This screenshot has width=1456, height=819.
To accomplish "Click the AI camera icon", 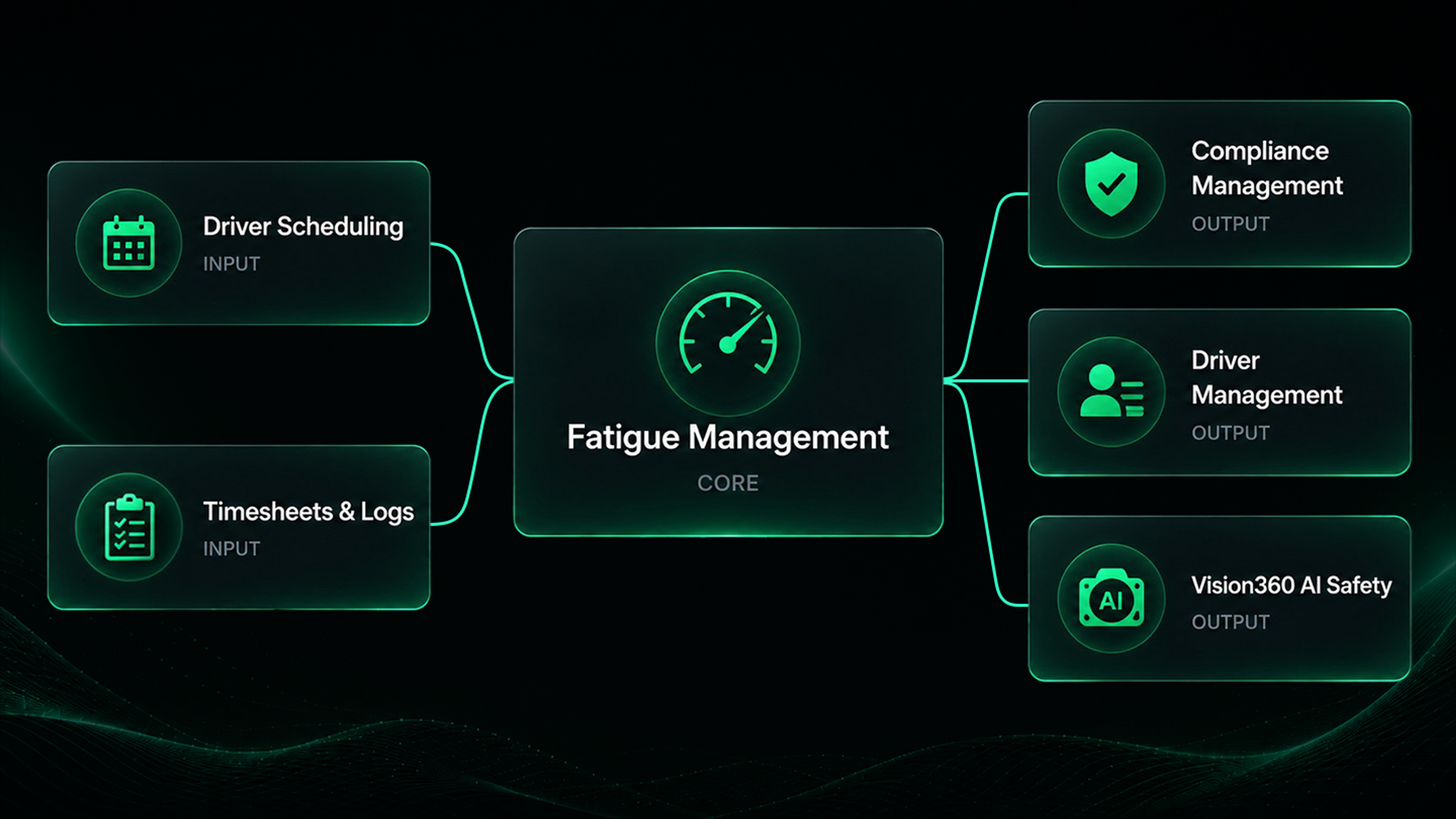I will 1112,598.
